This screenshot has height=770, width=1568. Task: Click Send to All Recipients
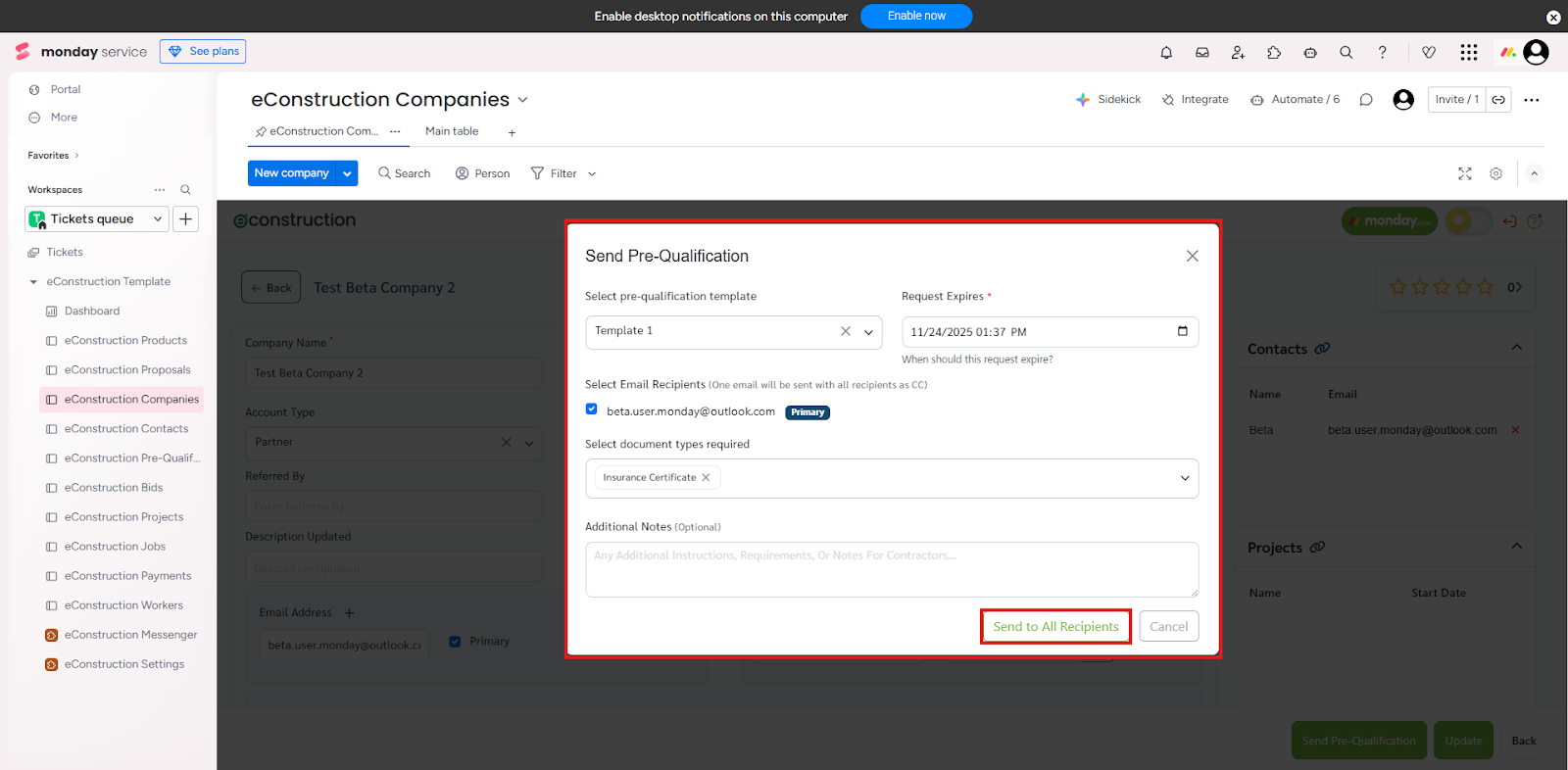pyautogui.click(x=1055, y=627)
